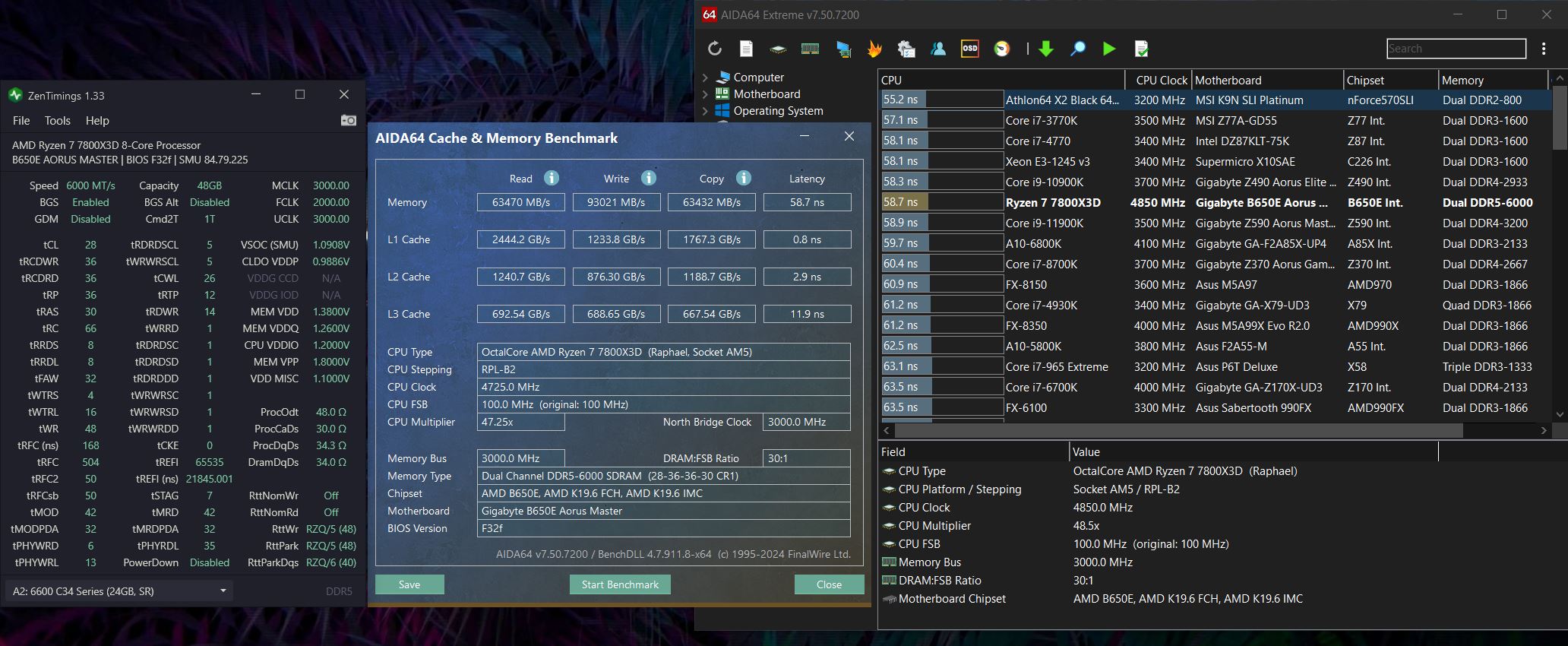
Task: Select the Xeon E3-1245 v3 result row
Action: click(x=1214, y=161)
